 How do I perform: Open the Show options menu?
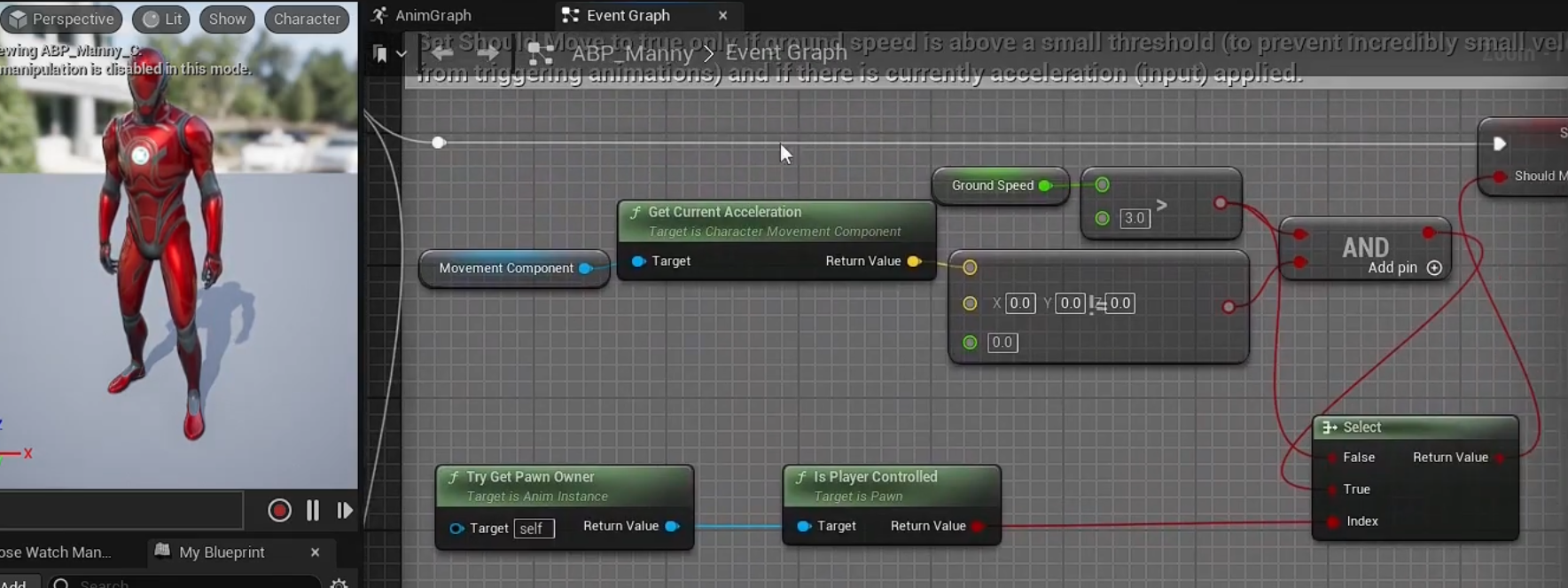click(x=228, y=19)
